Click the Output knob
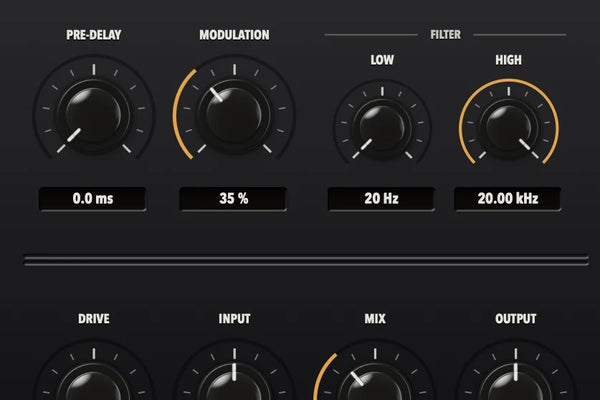Viewport: 600px width, 400px height. [x=515, y=383]
